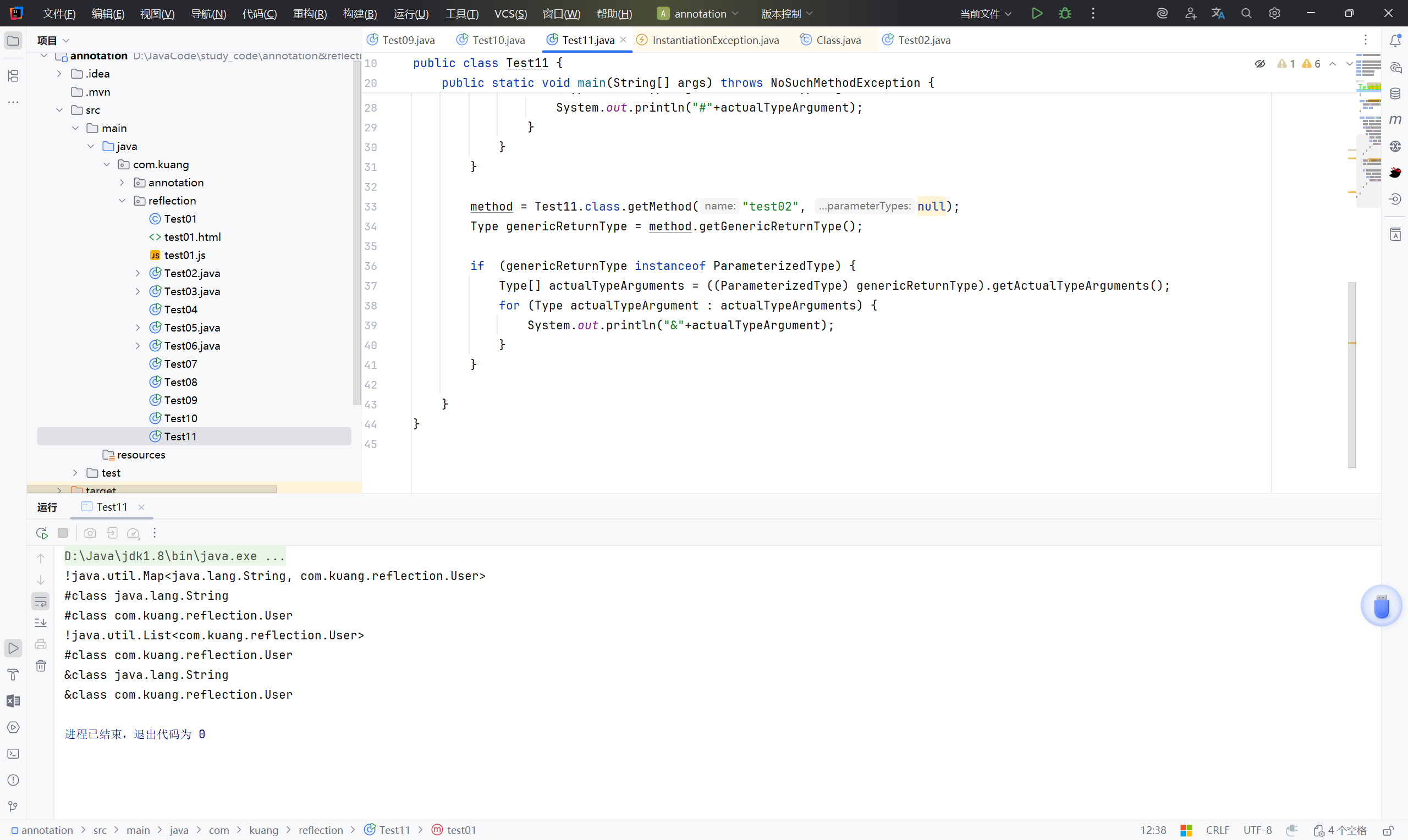This screenshot has height=840, width=1408.
Task: Click the Debug bug icon
Action: [1064, 13]
